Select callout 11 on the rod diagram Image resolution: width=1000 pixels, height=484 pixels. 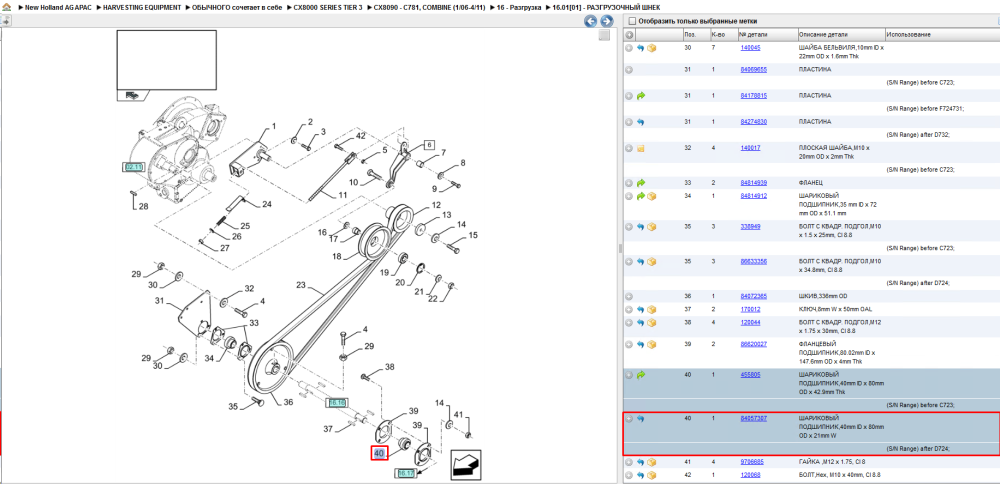point(342,194)
